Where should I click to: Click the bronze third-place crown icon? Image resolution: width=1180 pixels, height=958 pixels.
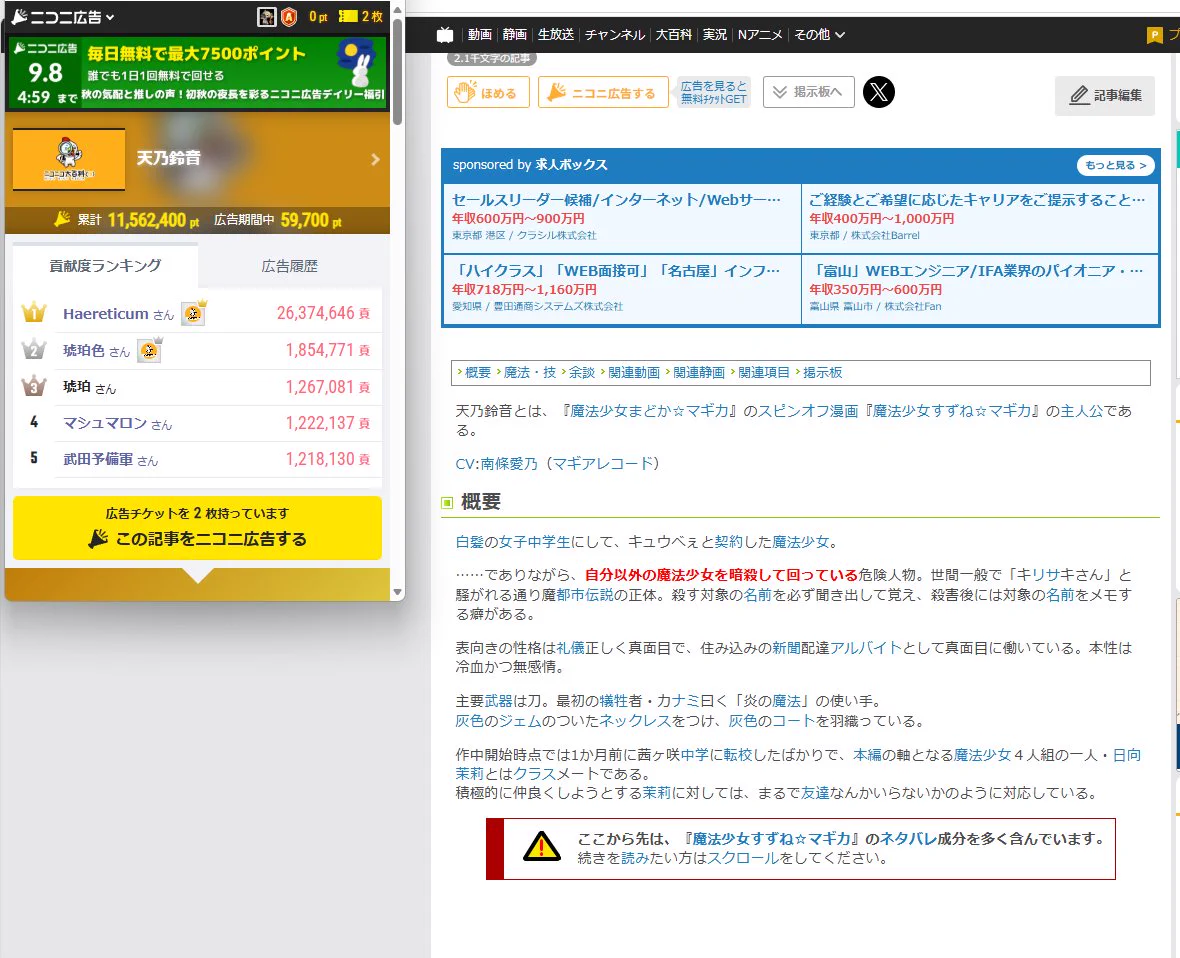pos(34,386)
